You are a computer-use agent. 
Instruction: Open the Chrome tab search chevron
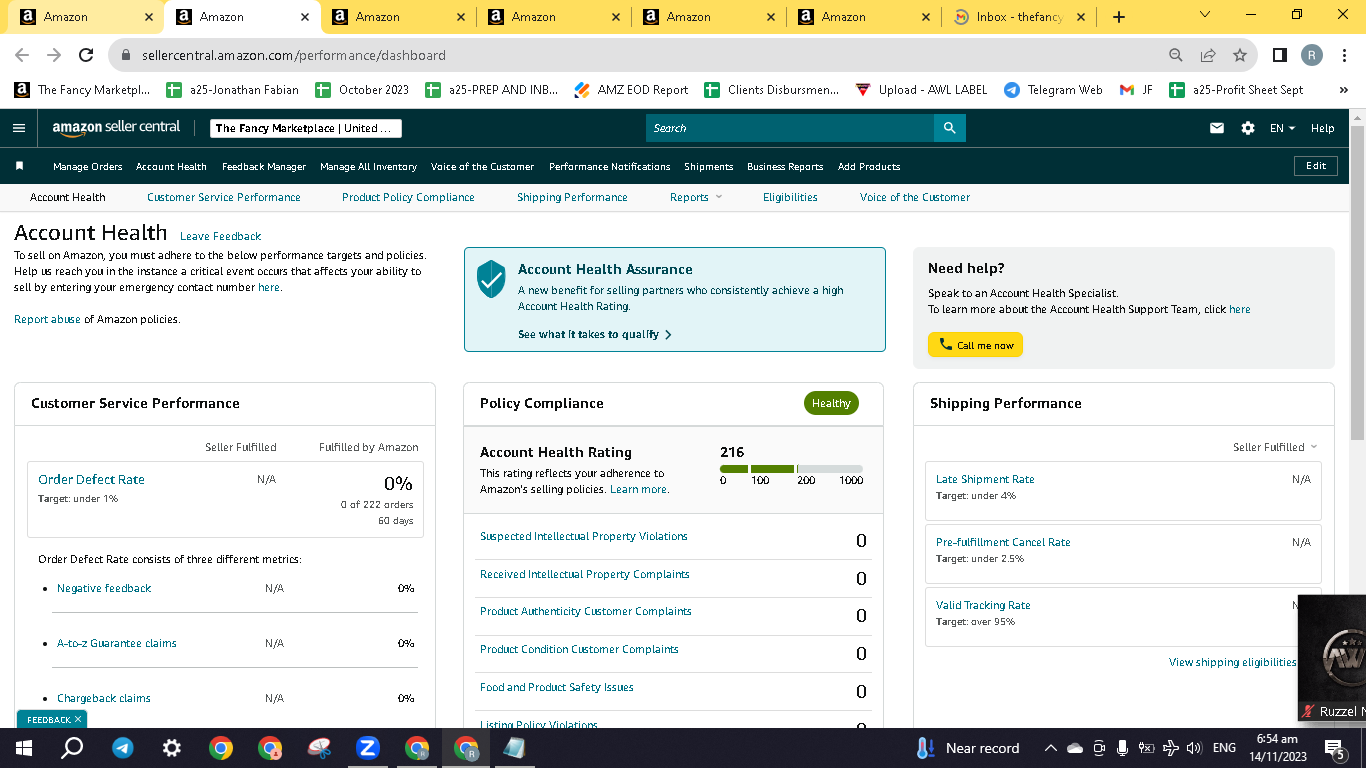(x=1204, y=15)
